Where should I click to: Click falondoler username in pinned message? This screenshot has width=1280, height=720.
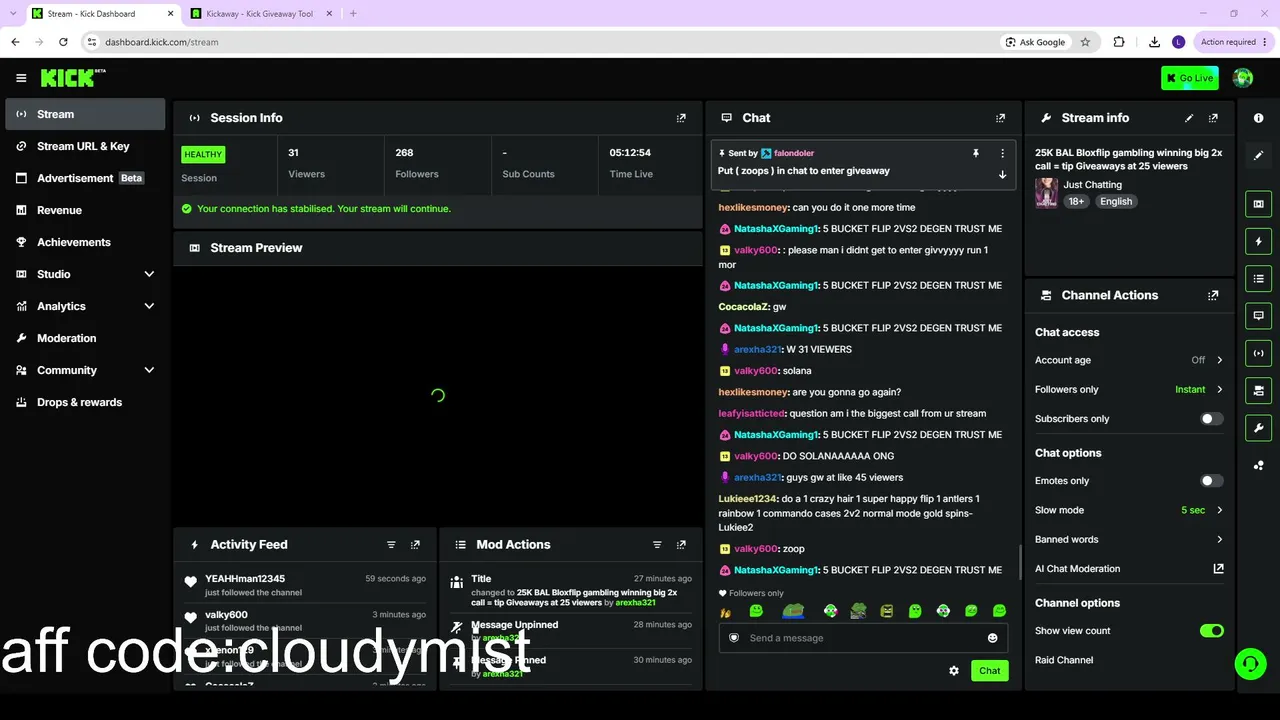tap(794, 153)
